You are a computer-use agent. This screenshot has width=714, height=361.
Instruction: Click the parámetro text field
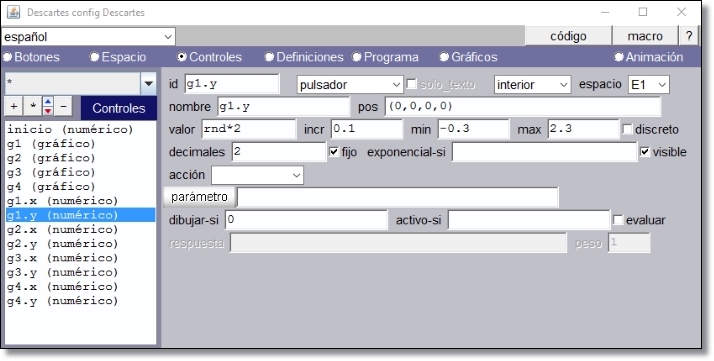398,198
